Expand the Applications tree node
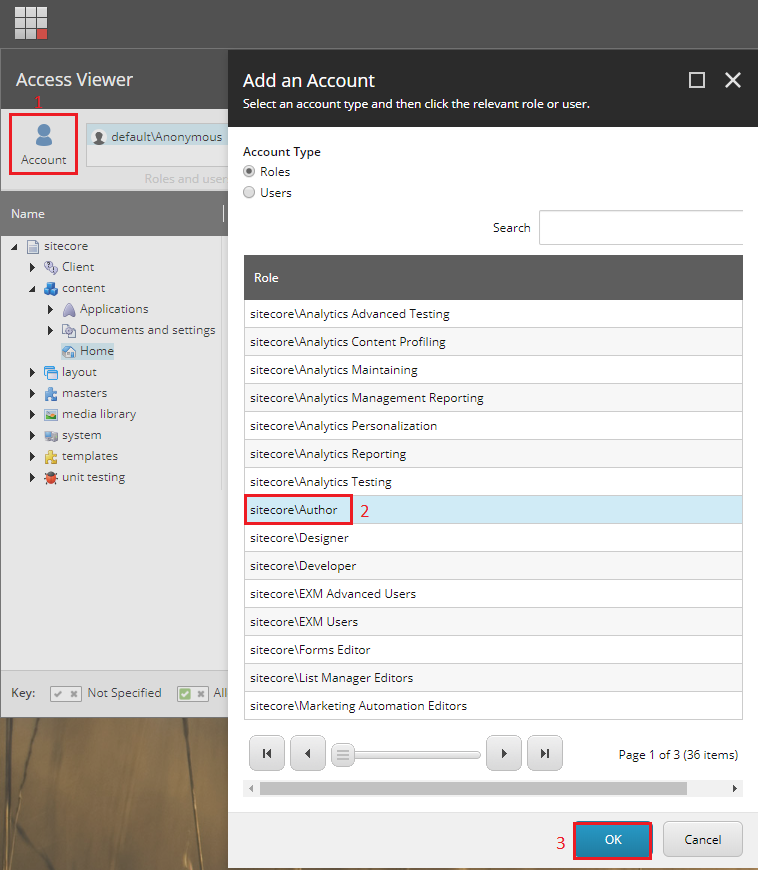Image resolution: width=758 pixels, height=870 pixels. (50, 310)
